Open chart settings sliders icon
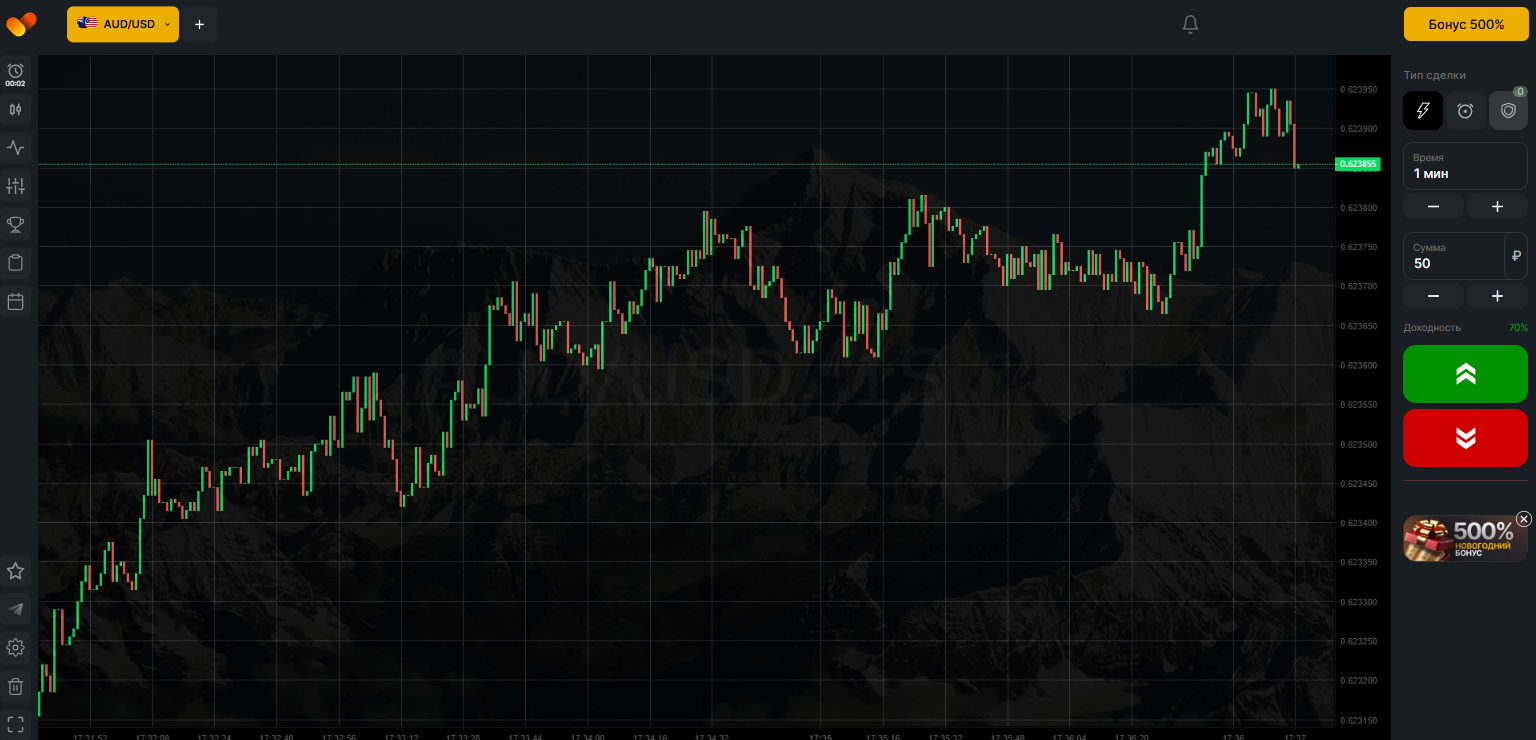 coord(15,186)
